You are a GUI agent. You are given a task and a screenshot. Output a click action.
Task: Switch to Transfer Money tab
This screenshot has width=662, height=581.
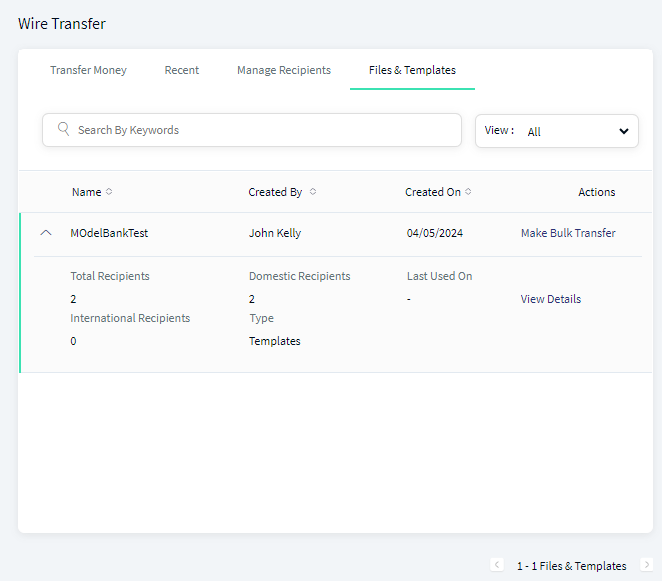[x=88, y=70]
